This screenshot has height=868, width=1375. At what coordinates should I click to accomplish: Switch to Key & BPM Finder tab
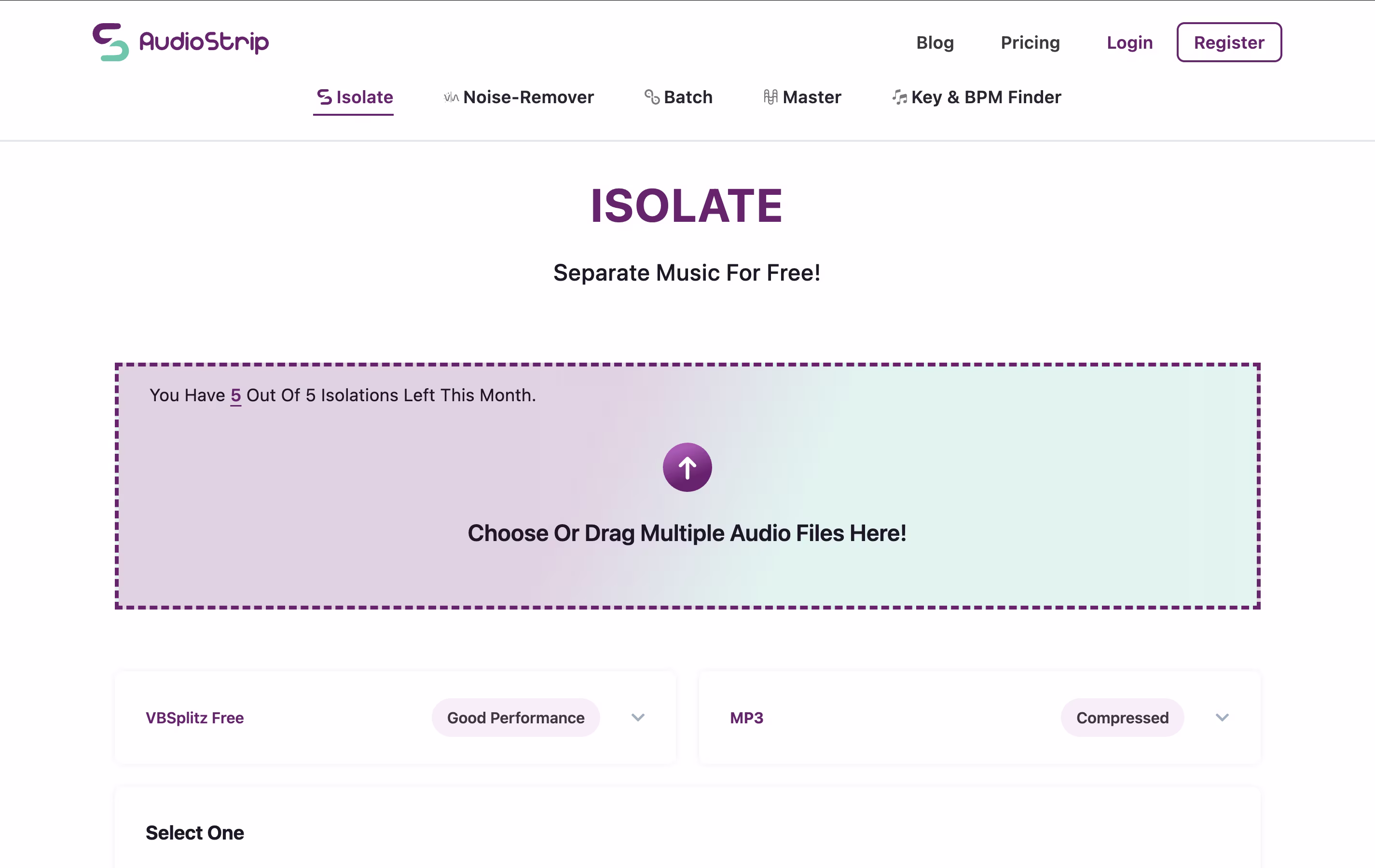[x=986, y=97]
